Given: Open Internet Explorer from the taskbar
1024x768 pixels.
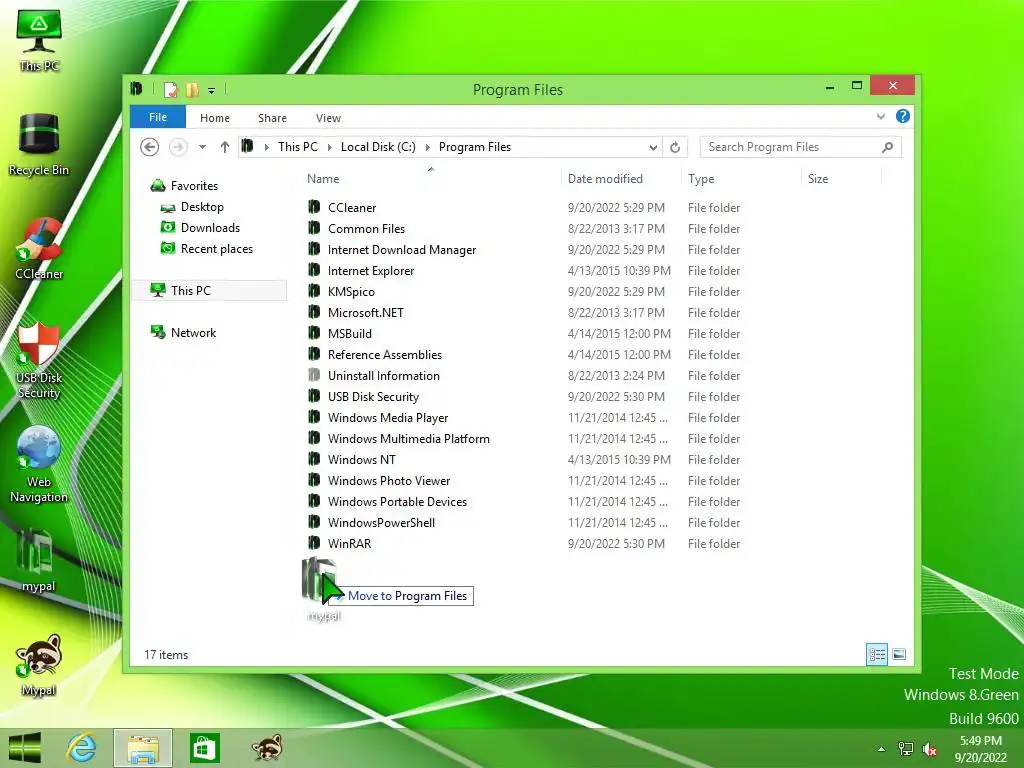Looking at the screenshot, I should [82, 748].
